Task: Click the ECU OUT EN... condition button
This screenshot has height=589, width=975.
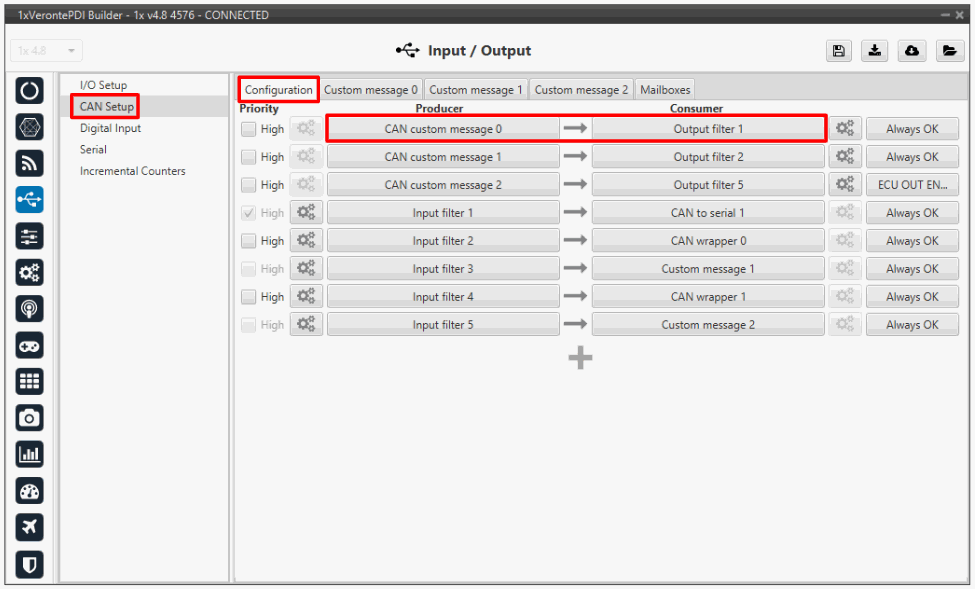Action: (911, 185)
